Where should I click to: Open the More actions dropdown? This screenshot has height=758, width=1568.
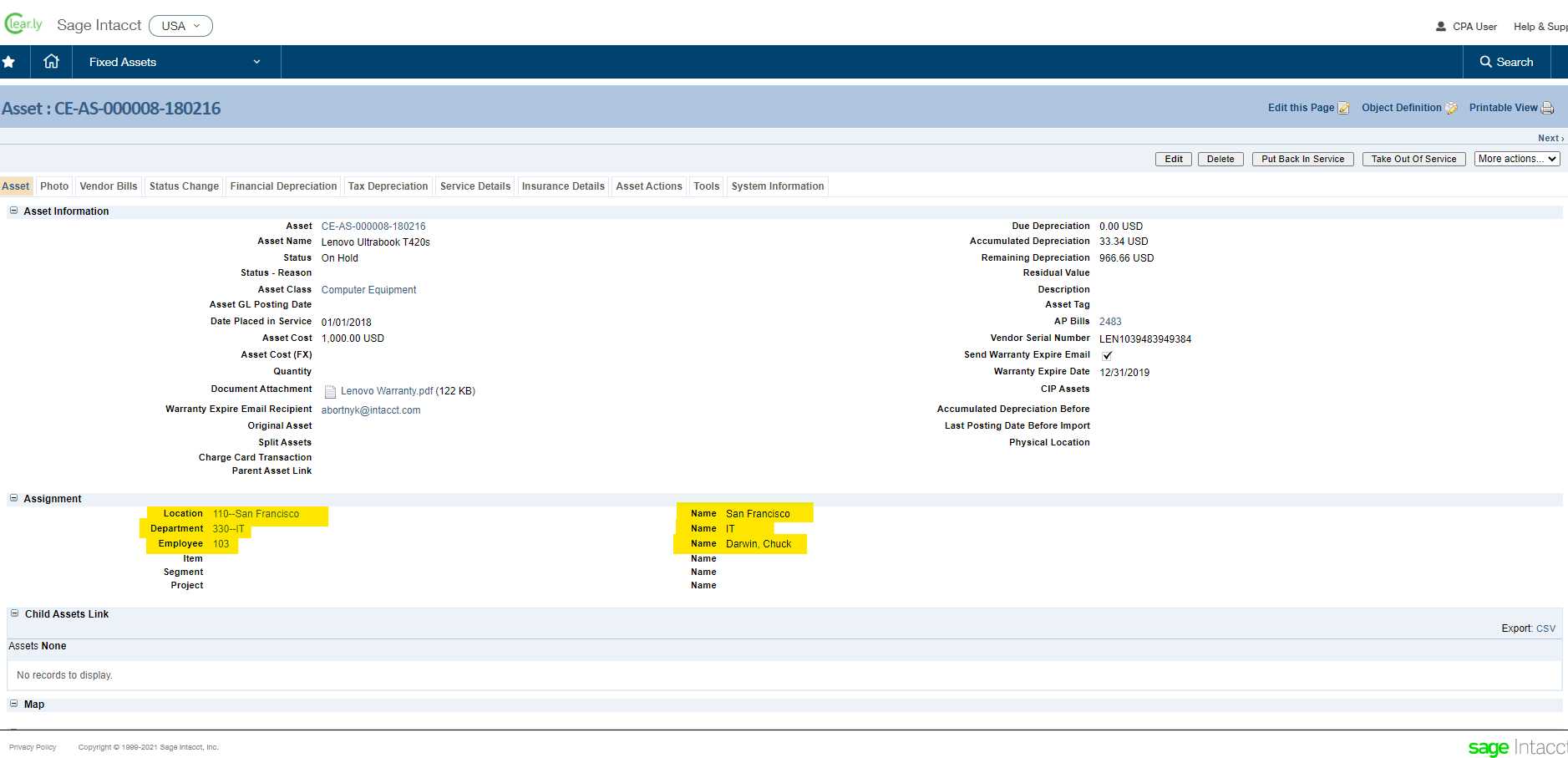point(1517,158)
